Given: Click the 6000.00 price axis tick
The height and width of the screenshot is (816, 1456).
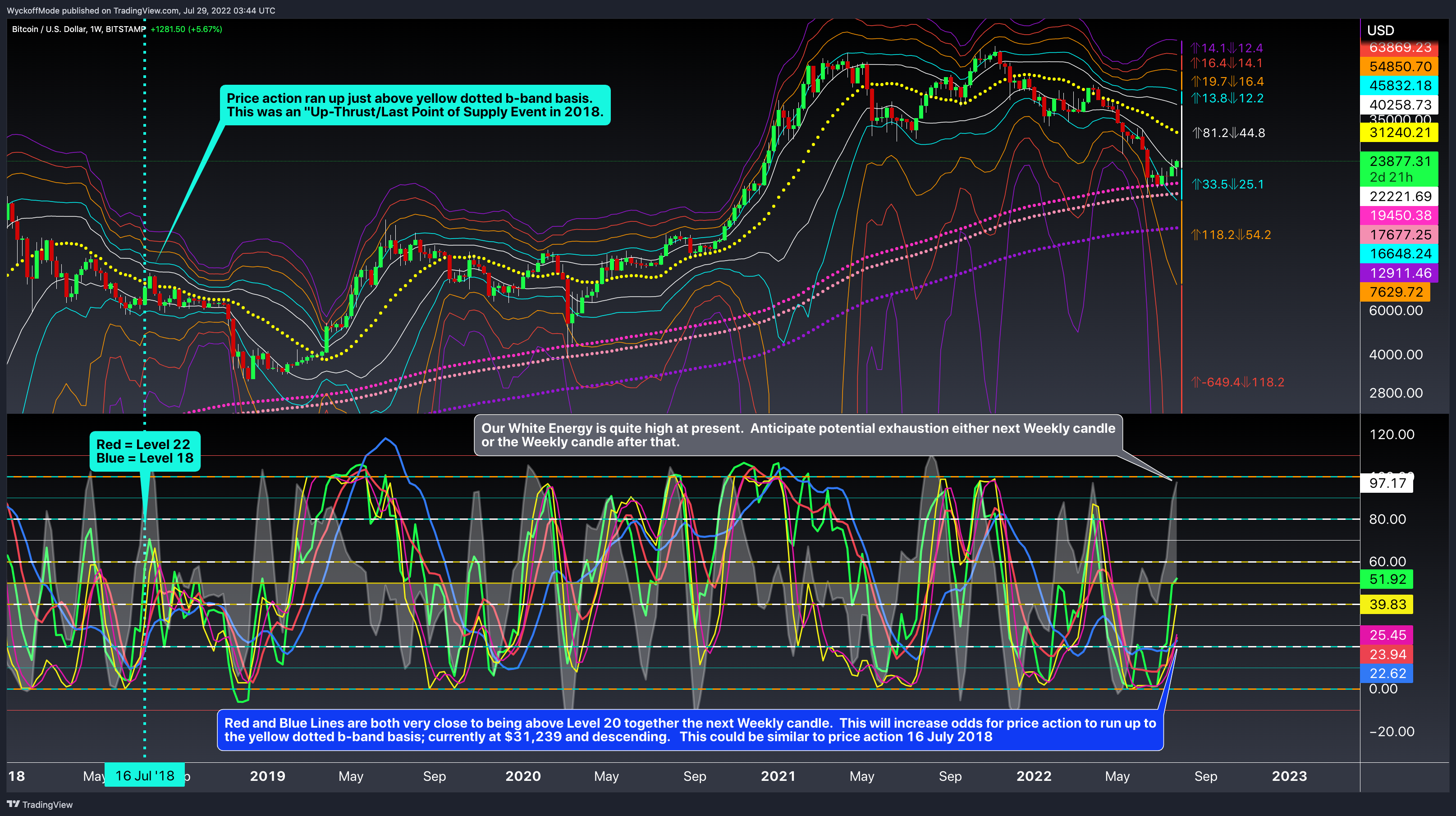Looking at the screenshot, I should coord(1395,310).
